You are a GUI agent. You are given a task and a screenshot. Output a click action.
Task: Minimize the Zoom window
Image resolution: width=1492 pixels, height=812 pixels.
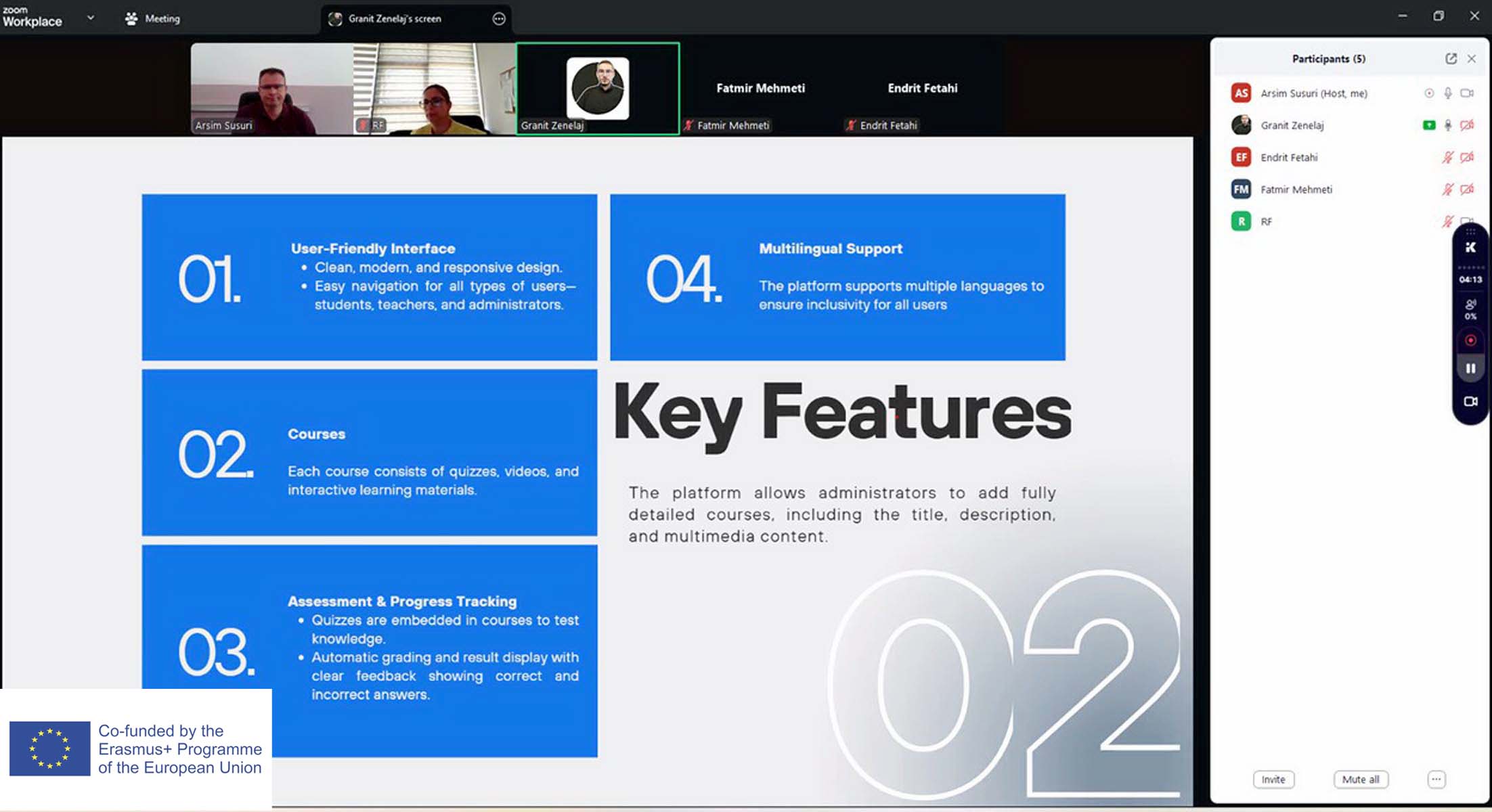pyautogui.click(x=1403, y=16)
